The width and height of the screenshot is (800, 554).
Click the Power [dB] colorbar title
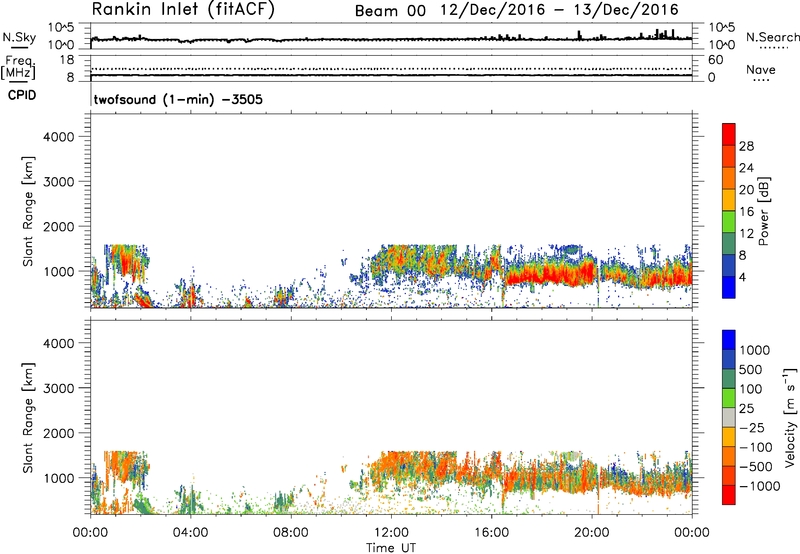click(x=763, y=211)
